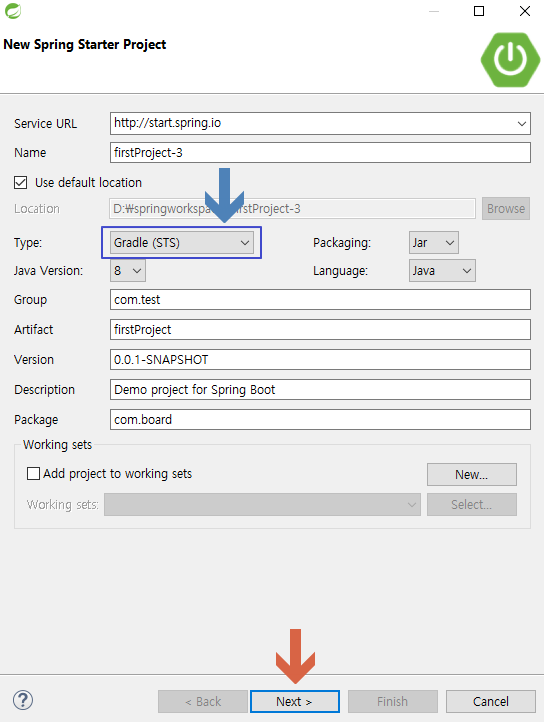Viewport: 544px width, 722px height.
Task: Open the Service URL dropdown
Action: point(521,123)
